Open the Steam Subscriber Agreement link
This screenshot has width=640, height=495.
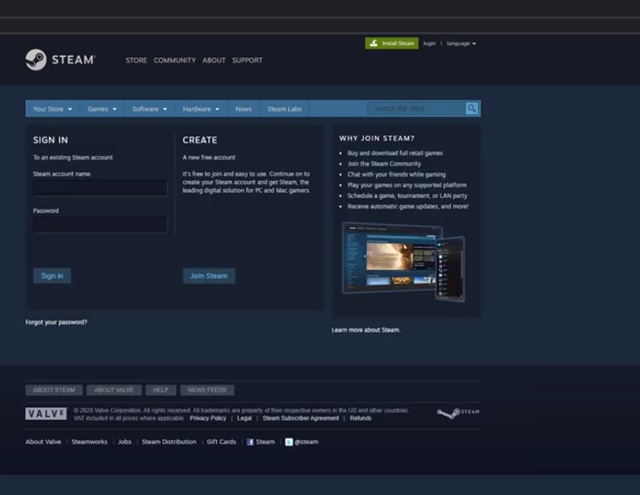(301, 418)
